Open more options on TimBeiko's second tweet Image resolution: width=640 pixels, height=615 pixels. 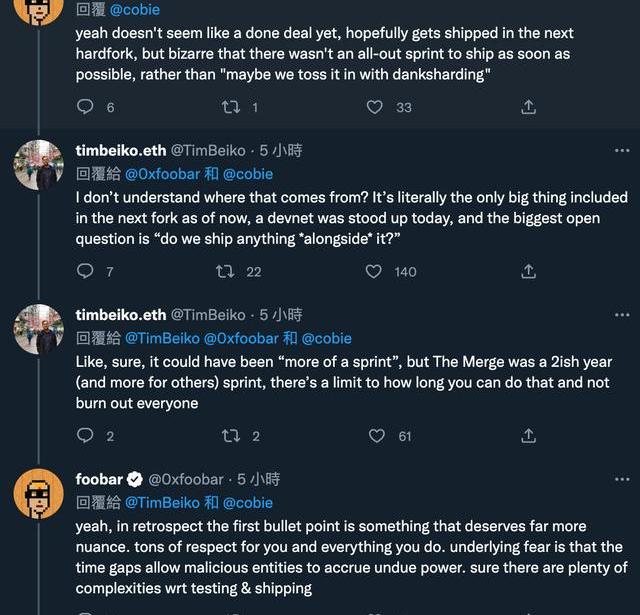pyautogui.click(x=621, y=314)
